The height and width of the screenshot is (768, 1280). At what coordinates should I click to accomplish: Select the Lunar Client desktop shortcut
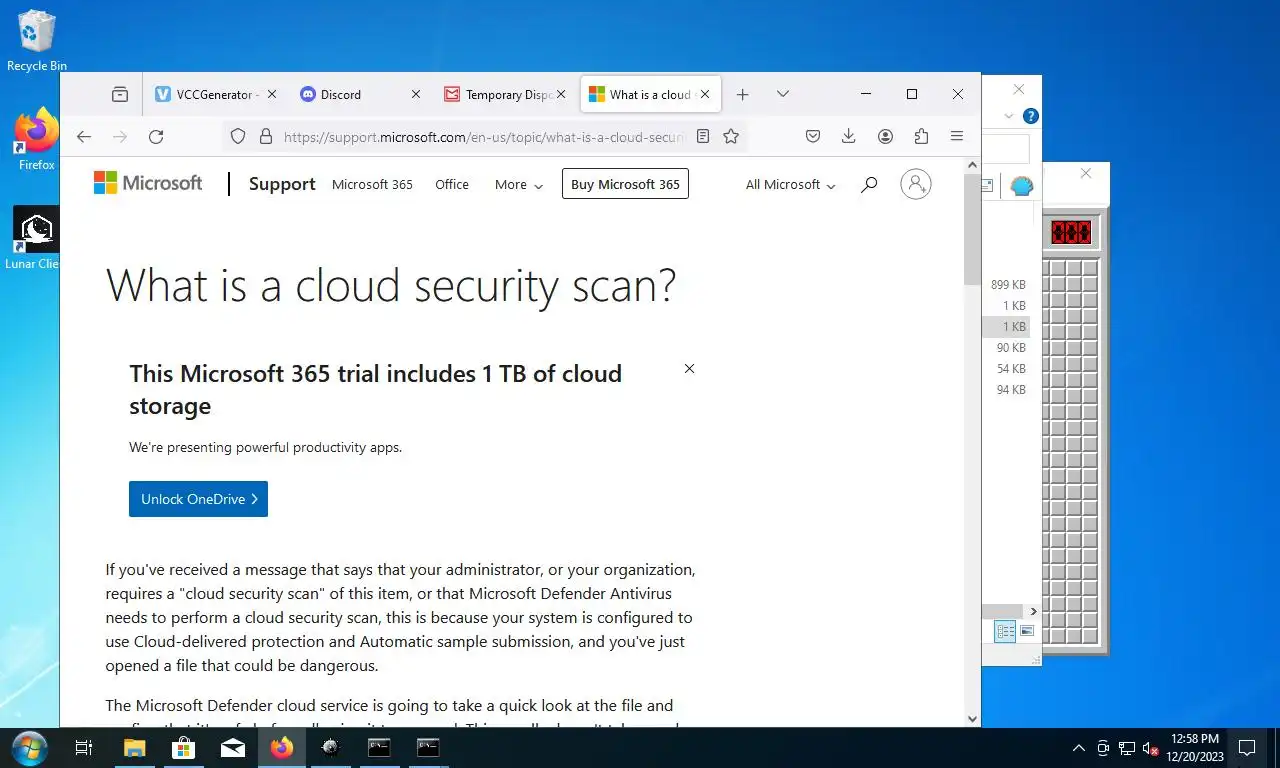(36, 238)
